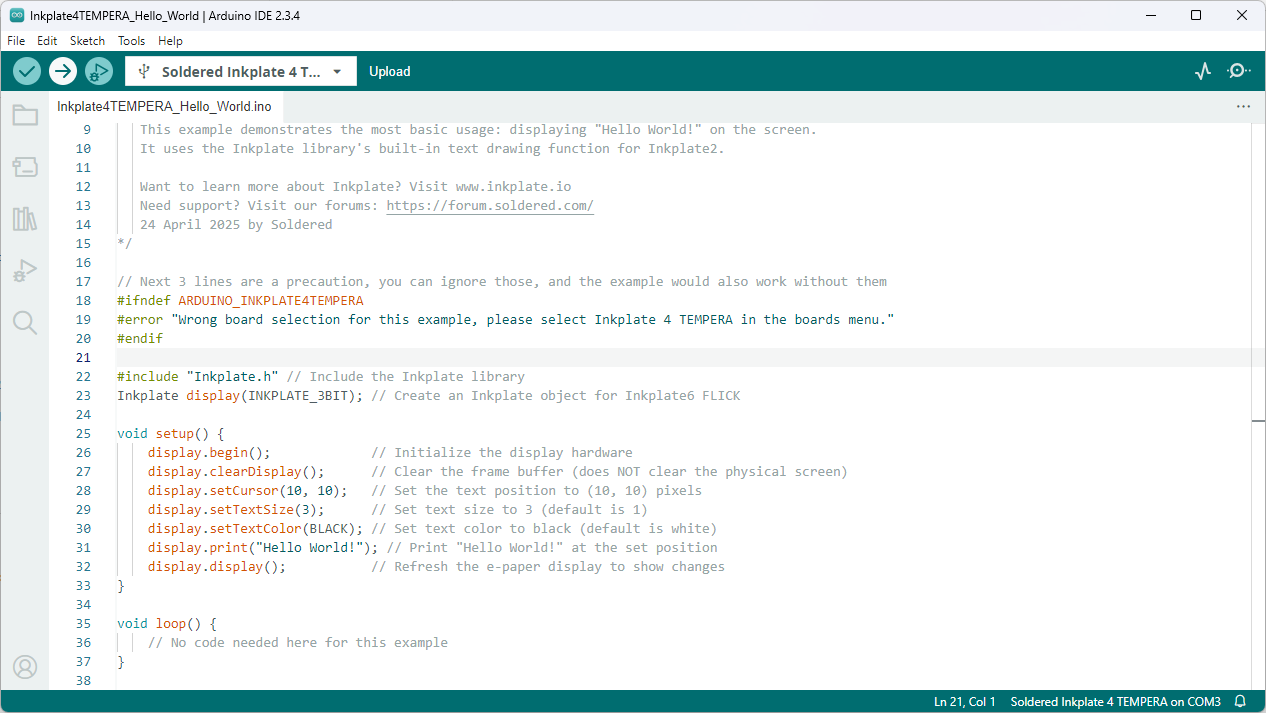Viewport: 1266px width, 713px height.
Task: Open the Serial Monitor
Action: [1239, 71]
